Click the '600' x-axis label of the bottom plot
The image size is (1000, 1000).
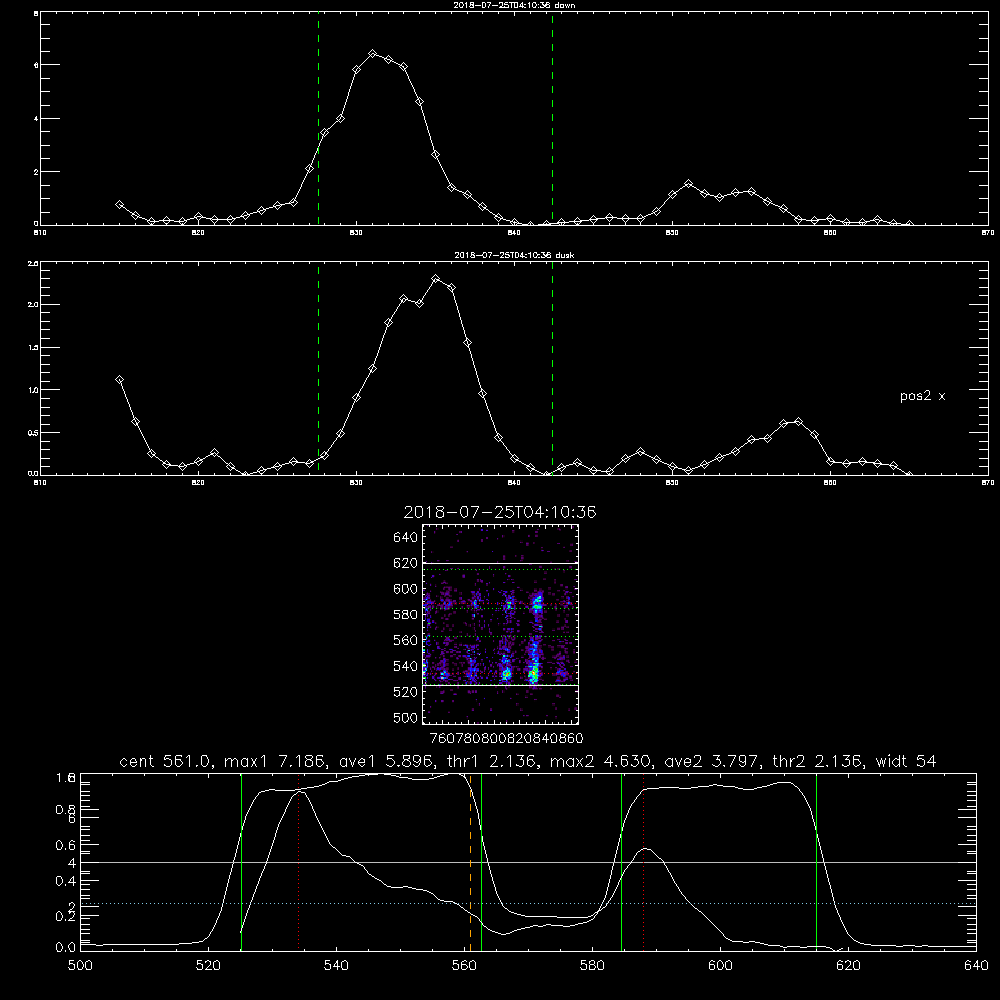721,966
